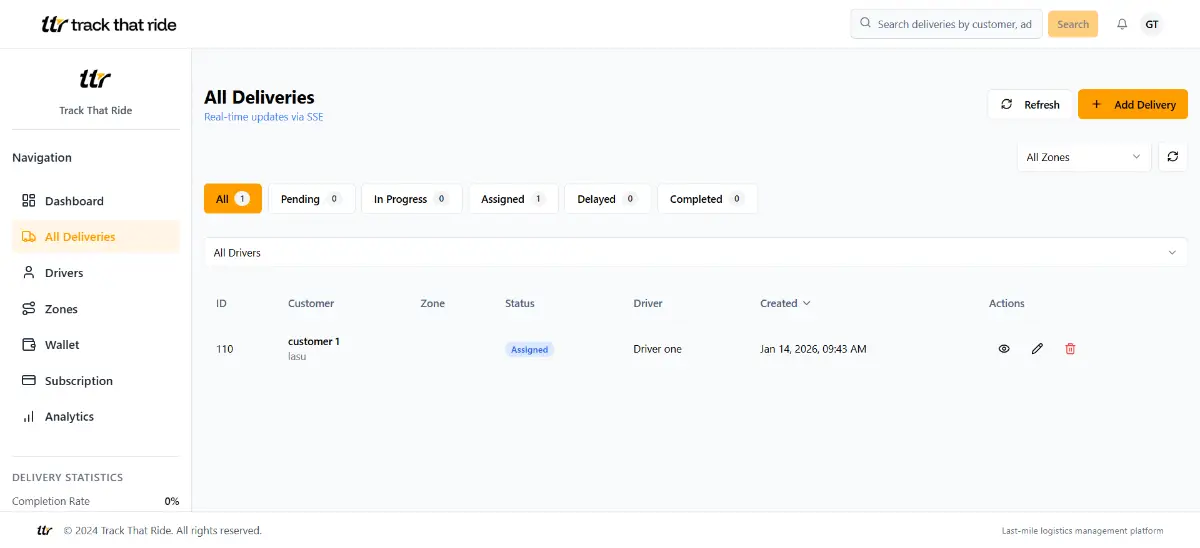Edit delivery 110 with pencil icon
Image resolution: width=1200 pixels, height=548 pixels.
tap(1037, 349)
